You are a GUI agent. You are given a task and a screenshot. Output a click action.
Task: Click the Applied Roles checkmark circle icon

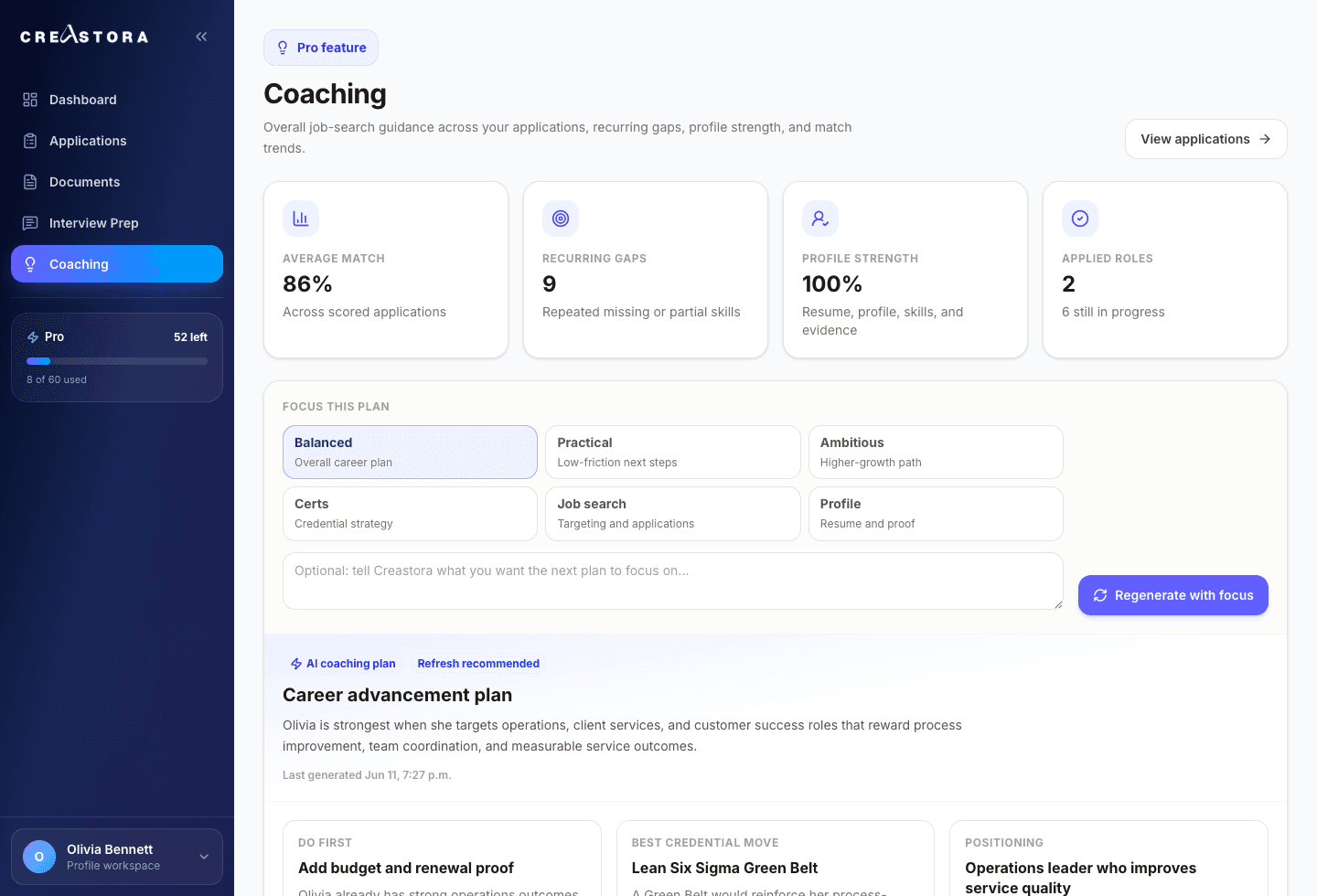pyautogui.click(x=1080, y=219)
